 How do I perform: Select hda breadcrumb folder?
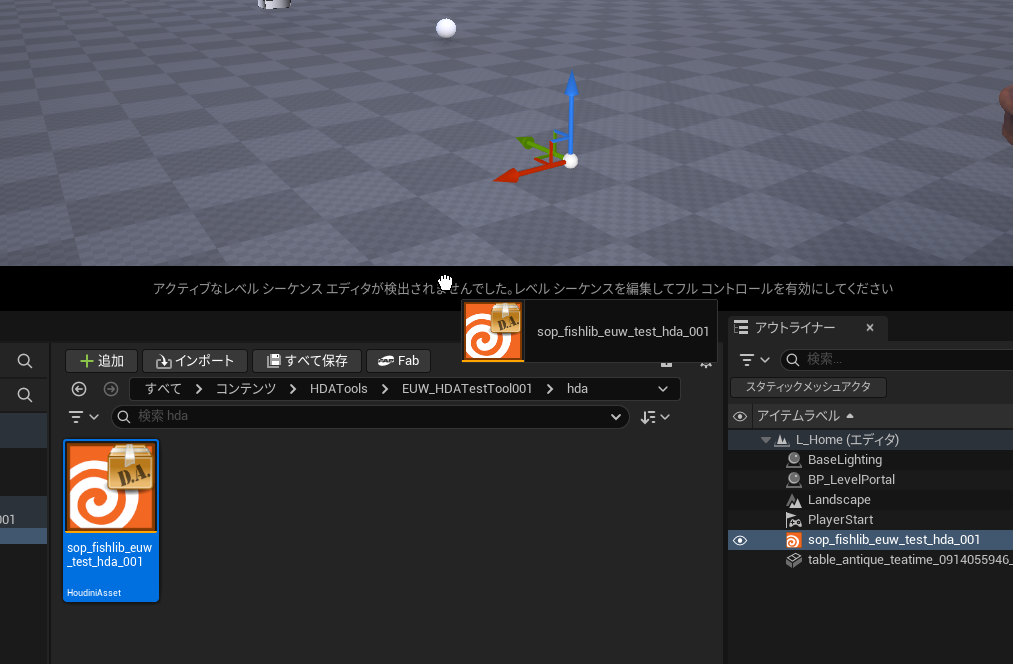(x=577, y=389)
